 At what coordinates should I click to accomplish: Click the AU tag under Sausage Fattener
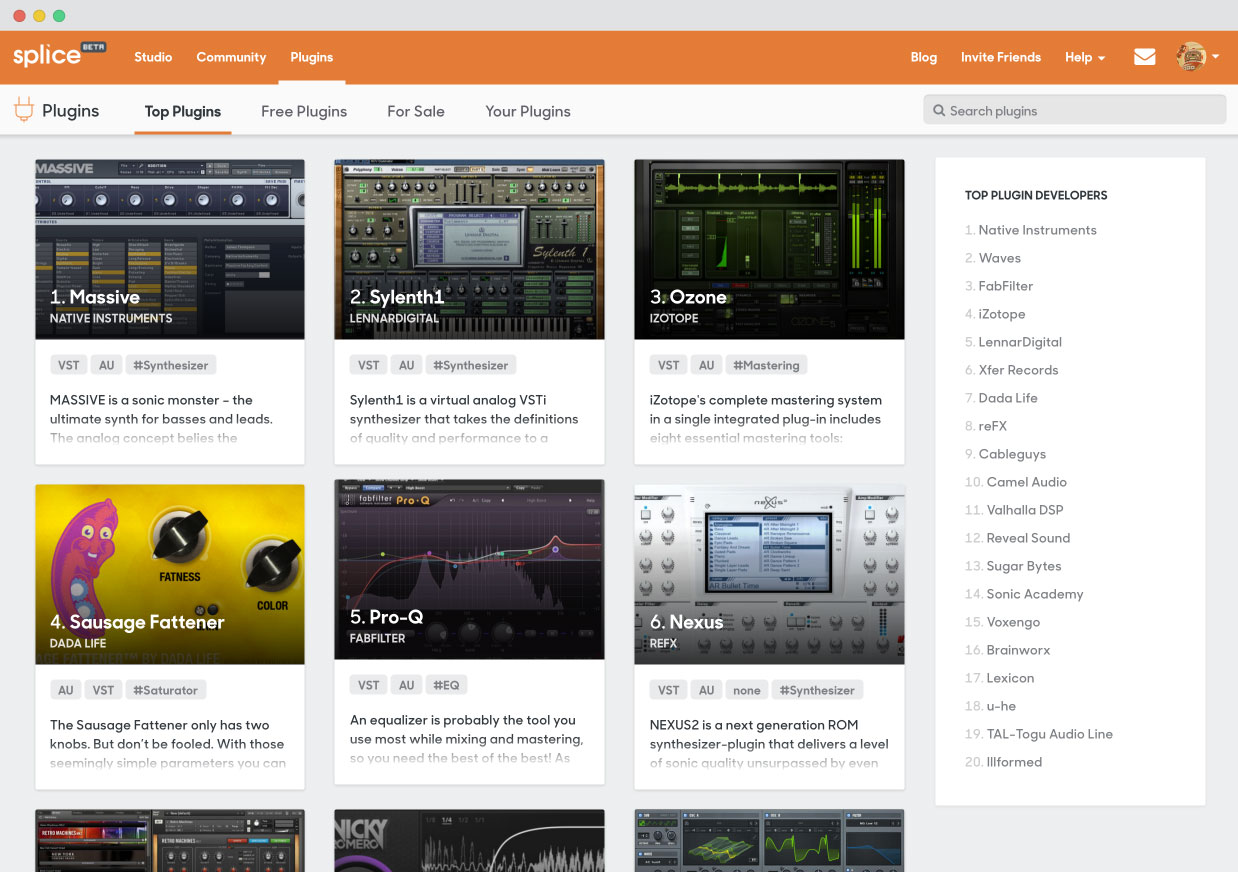(x=66, y=690)
